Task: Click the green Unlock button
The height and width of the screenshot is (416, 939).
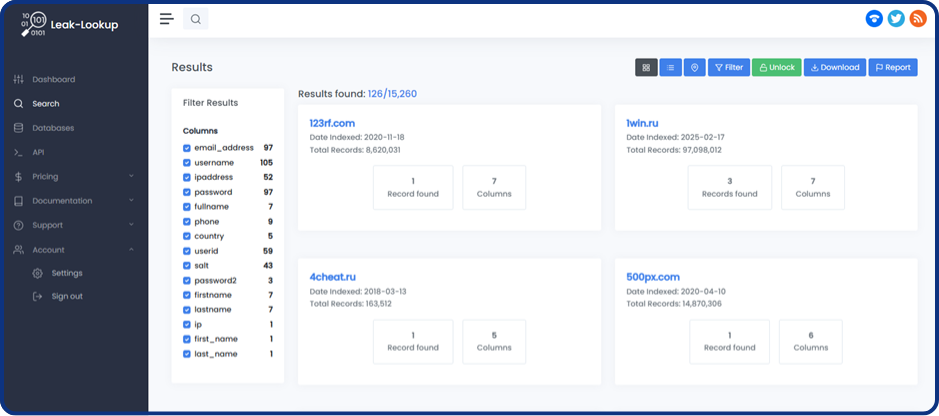Action: [776, 67]
